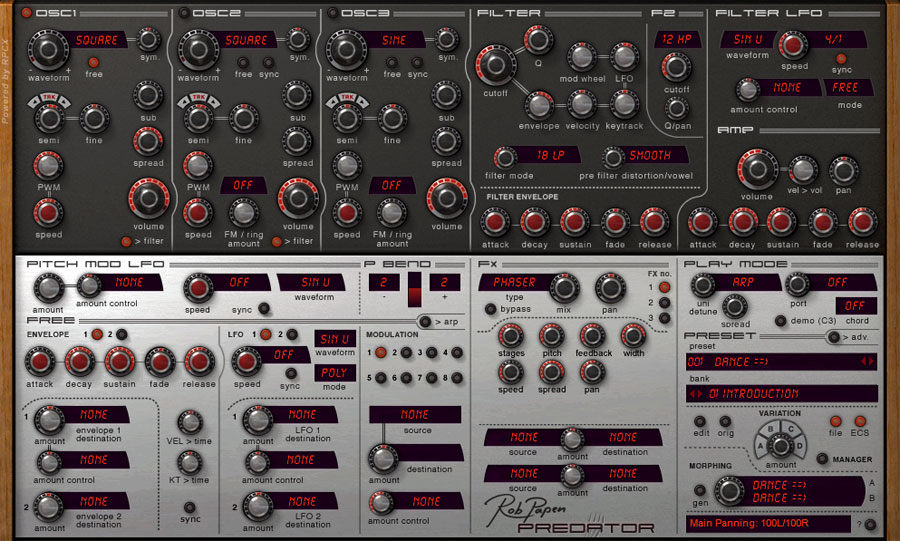Toggle the FX bypass button

490,309
